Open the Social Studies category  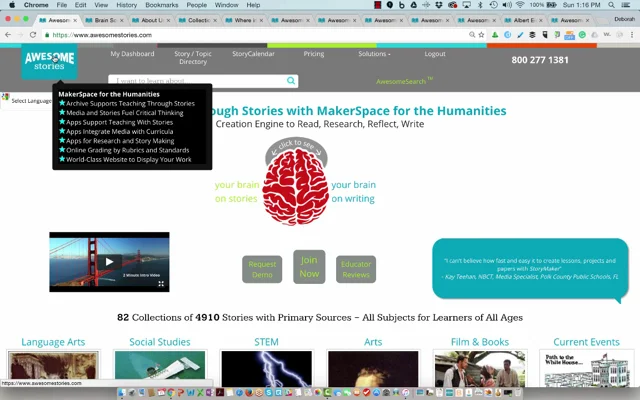pyautogui.click(x=160, y=342)
